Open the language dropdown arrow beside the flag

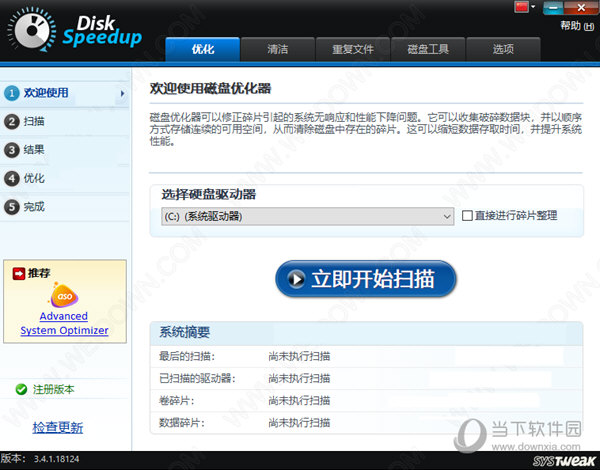click(x=533, y=7)
